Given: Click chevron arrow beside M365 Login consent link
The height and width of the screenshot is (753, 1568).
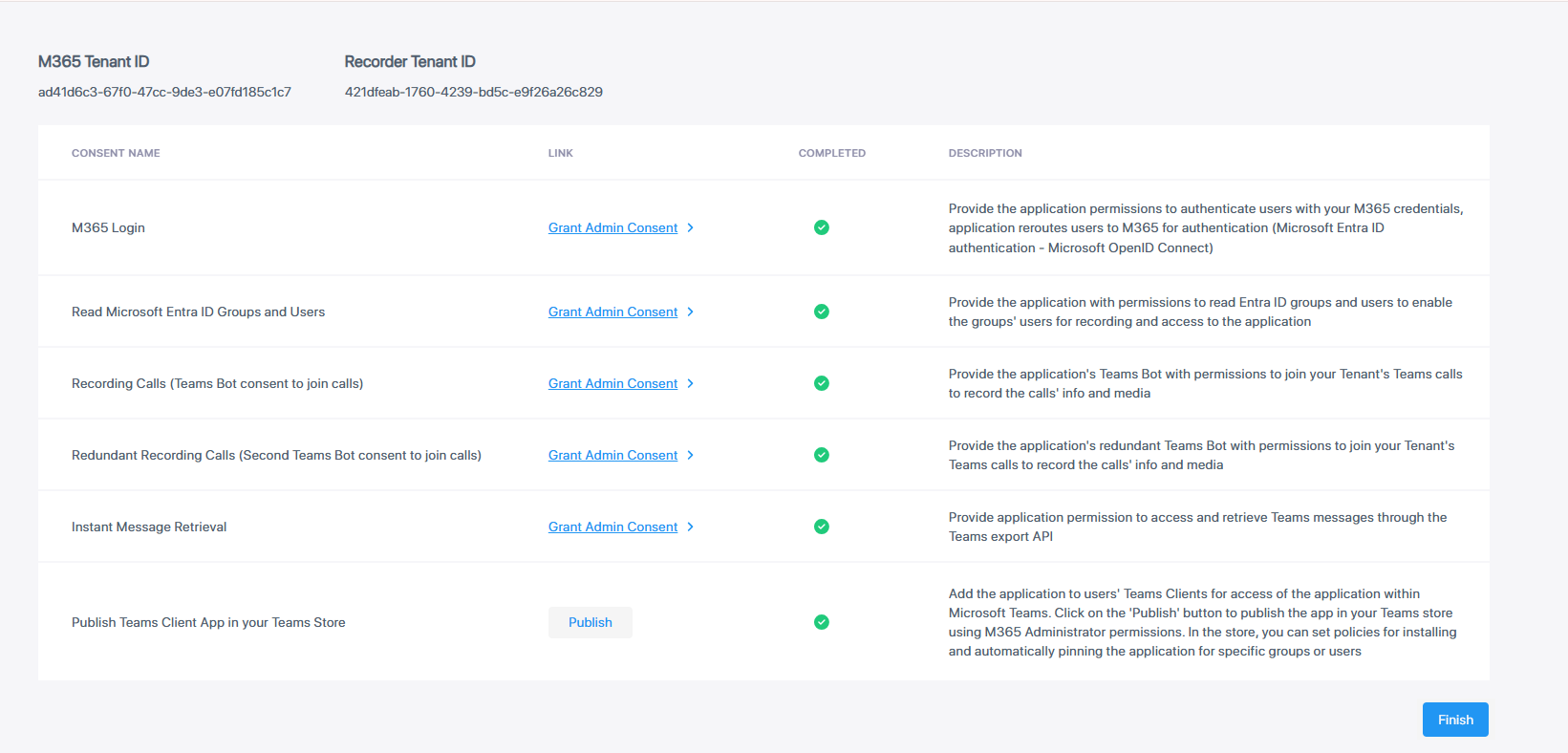Looking at the screenshot, I should click(691, 227).
